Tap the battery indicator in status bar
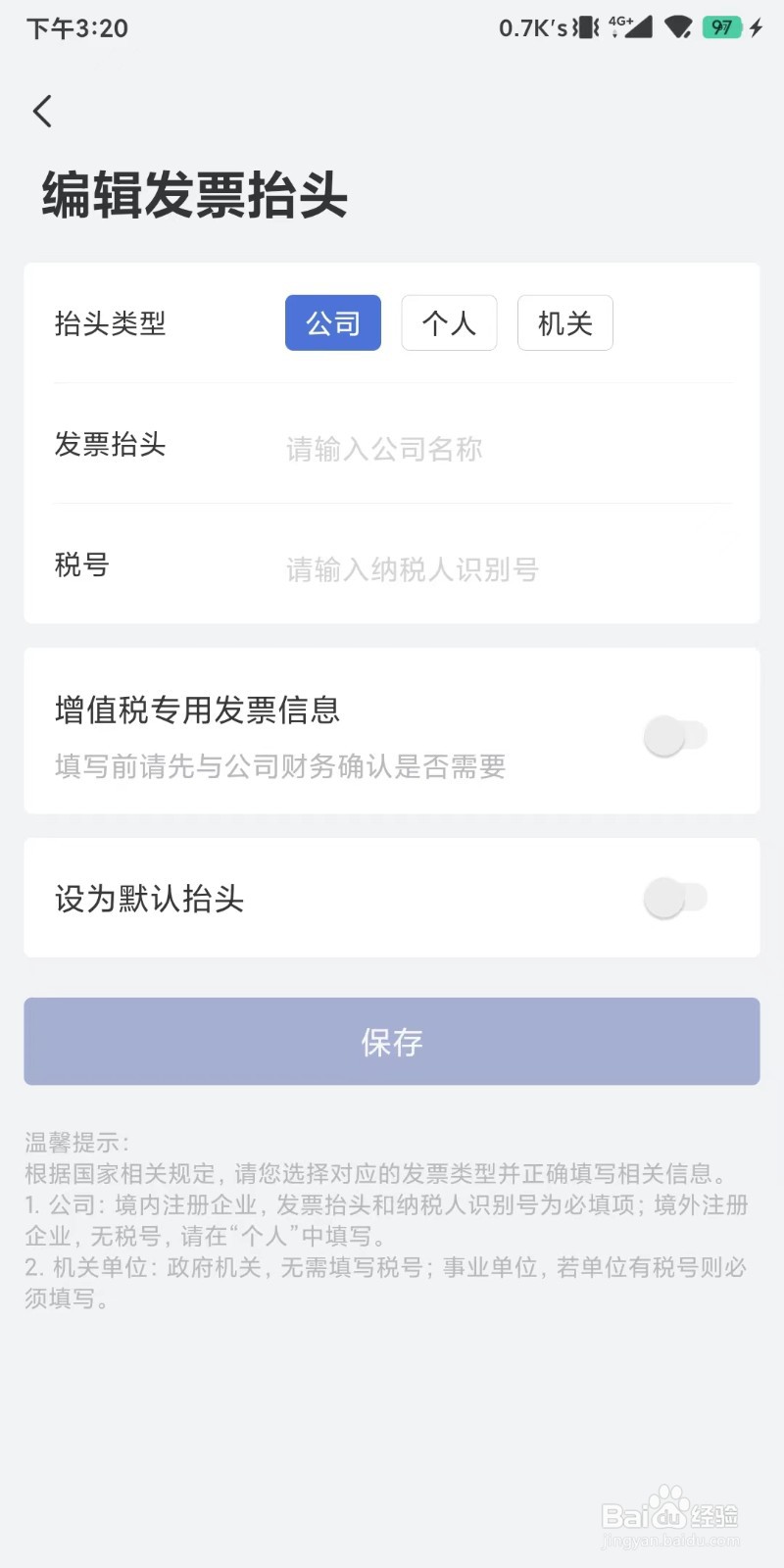 (x=722, y=27)
